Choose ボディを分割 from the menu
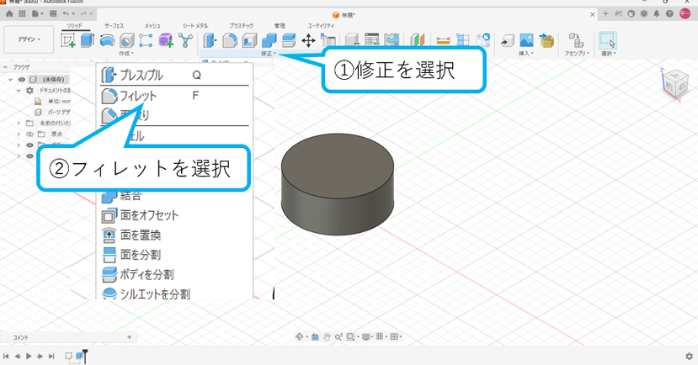This screenshot has width=698, height=365. pos(174,275)
